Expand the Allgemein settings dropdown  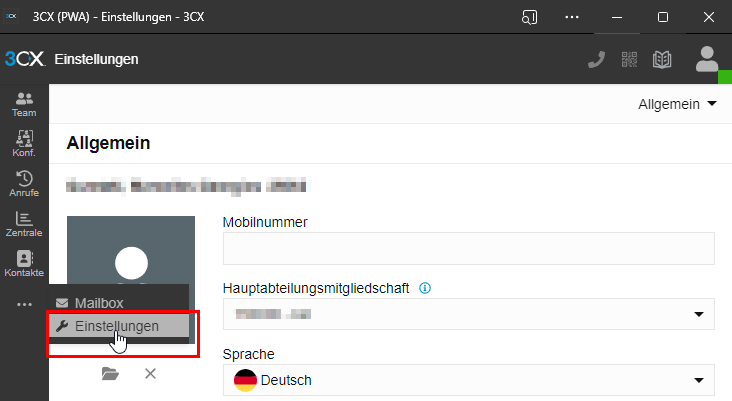point(678,104)
